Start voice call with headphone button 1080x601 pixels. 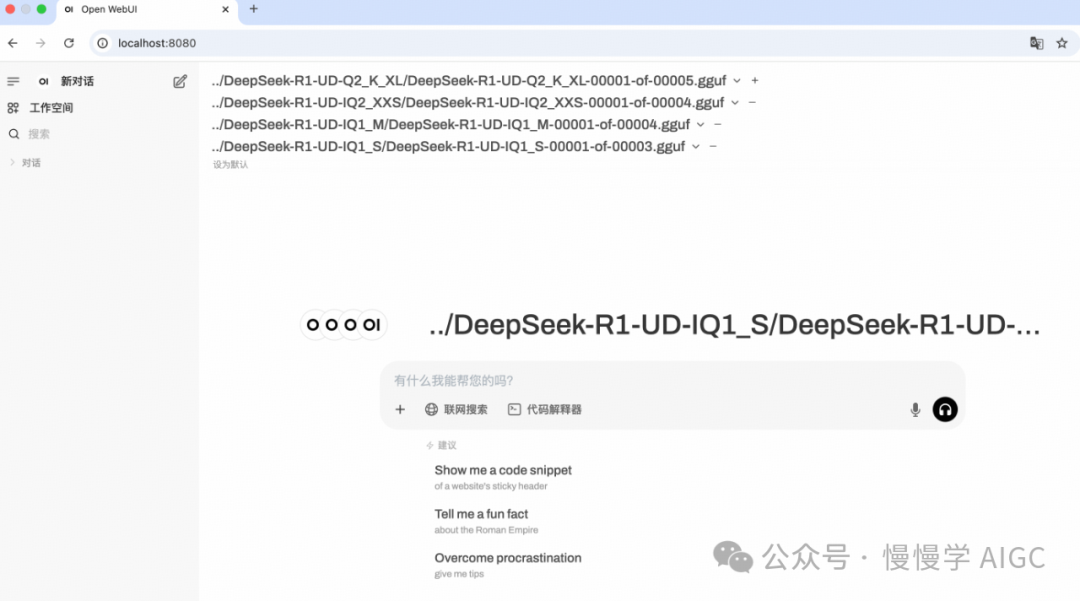point(945,410)
